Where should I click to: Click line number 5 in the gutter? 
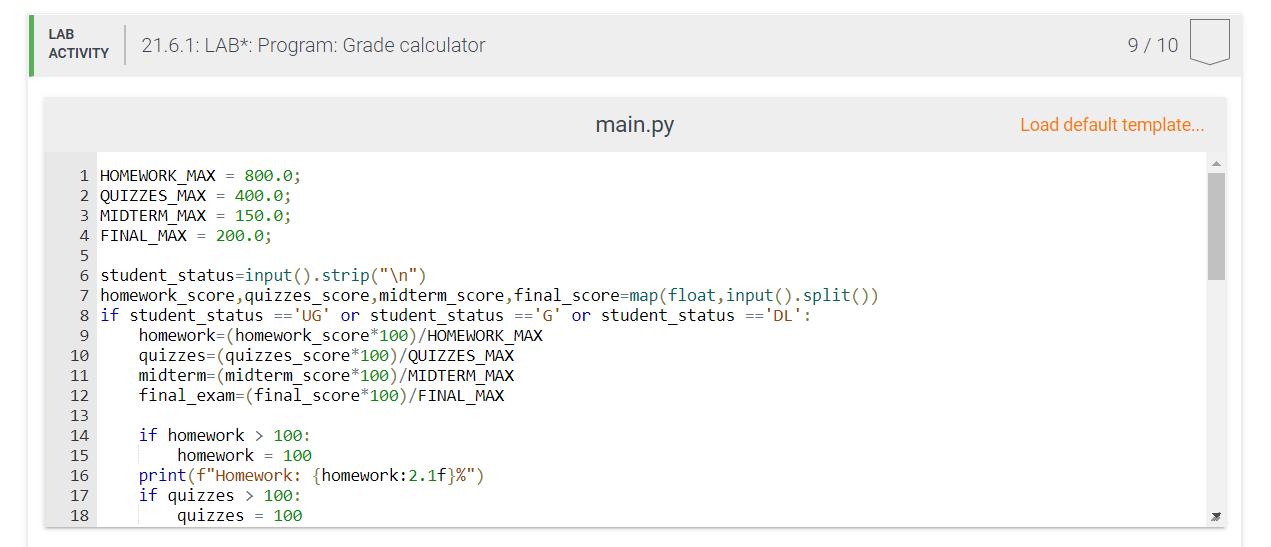click(84, 256)
